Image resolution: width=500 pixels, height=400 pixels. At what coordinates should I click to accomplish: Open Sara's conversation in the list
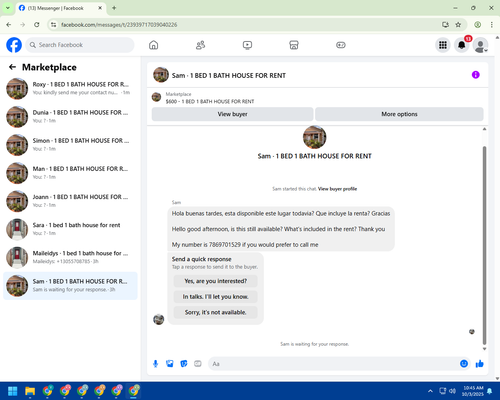70,229
